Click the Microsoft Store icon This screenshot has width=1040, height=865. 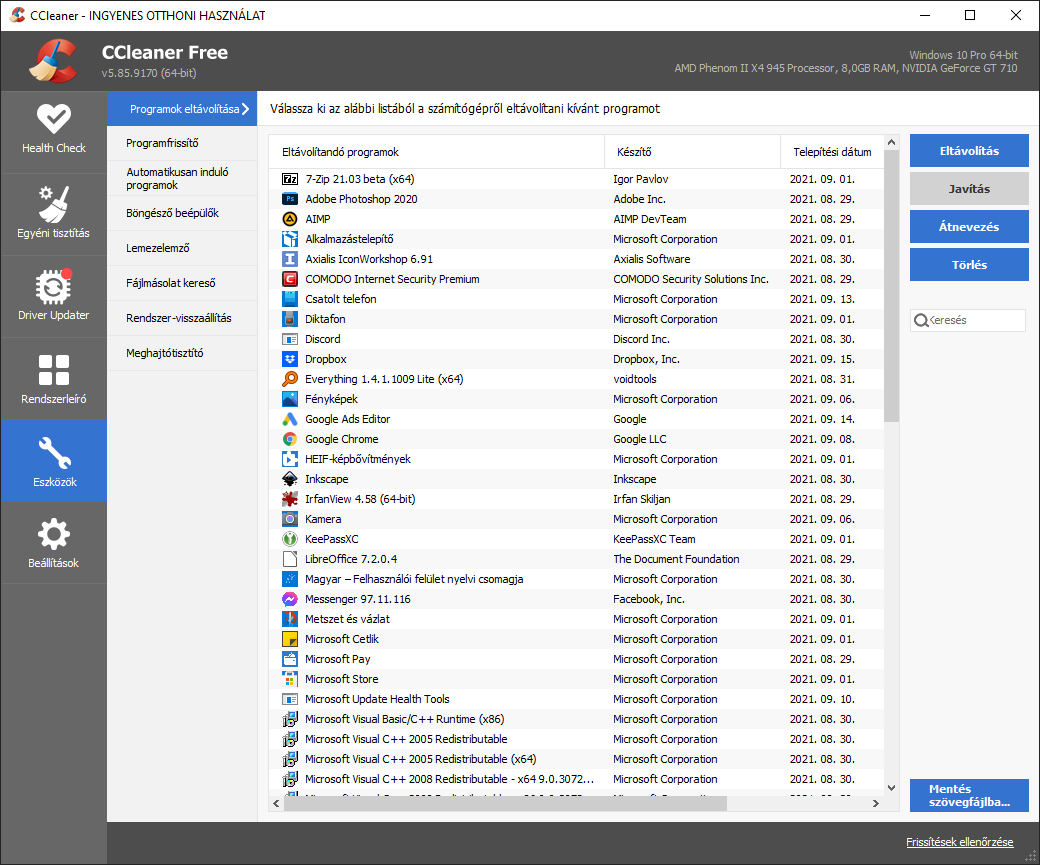pos(290,679)
